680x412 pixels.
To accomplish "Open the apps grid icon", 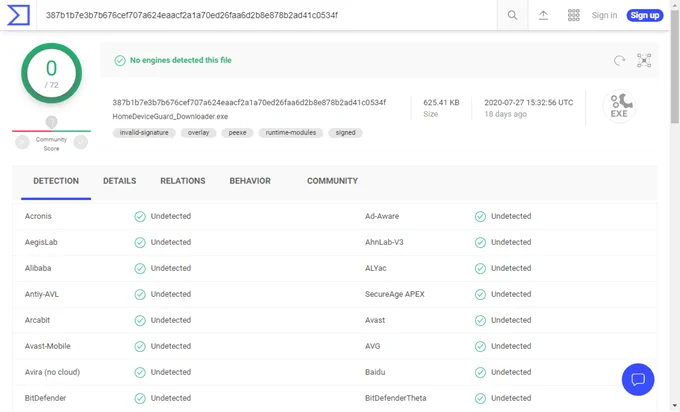I will [574, 15].
